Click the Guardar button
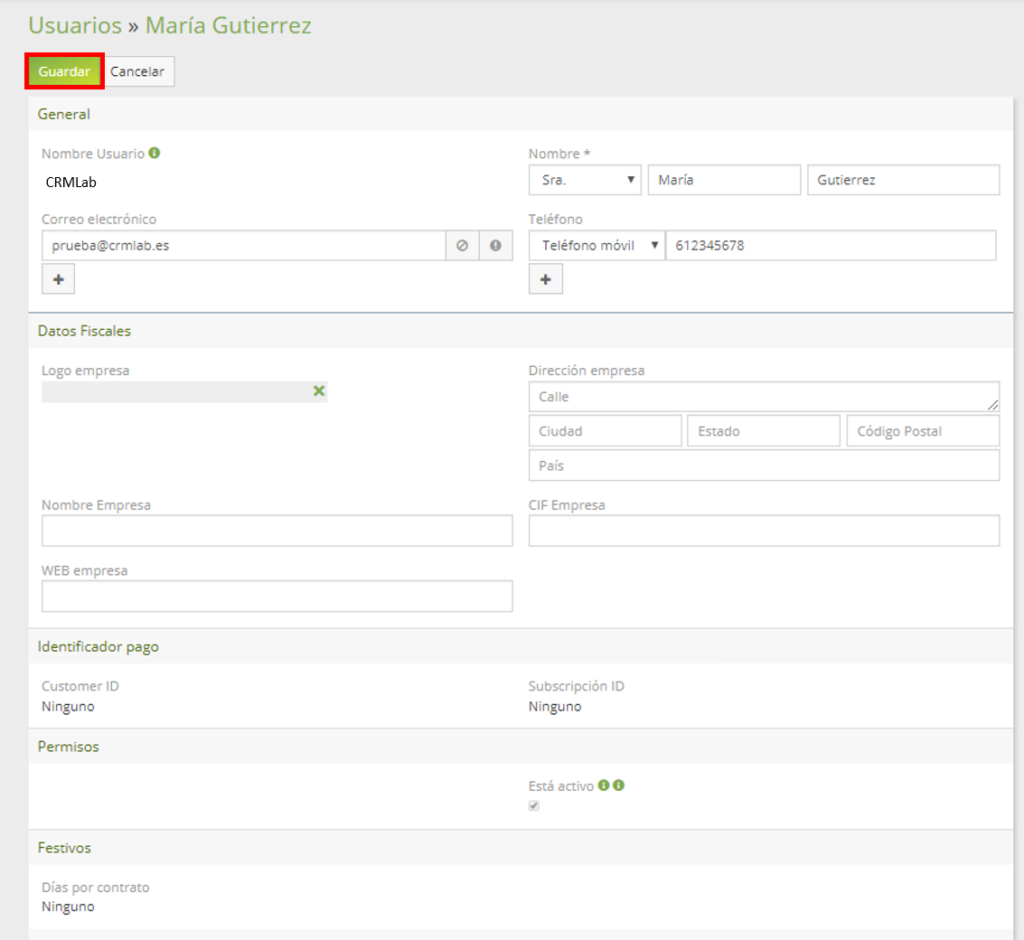Screen dimensions: 1024x940 pos(64,71)
